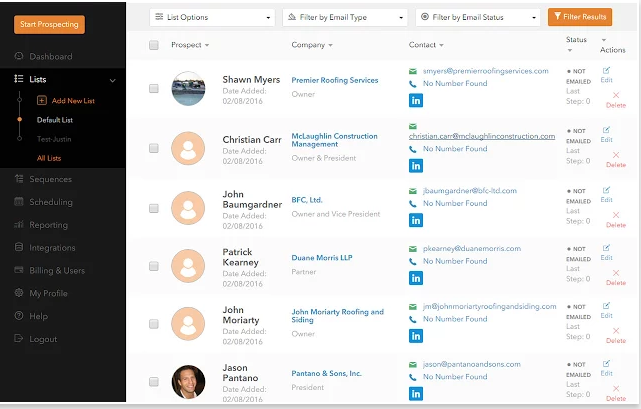
Task: Open the Filter by Email Status dropdown
Action: (478, 17)
